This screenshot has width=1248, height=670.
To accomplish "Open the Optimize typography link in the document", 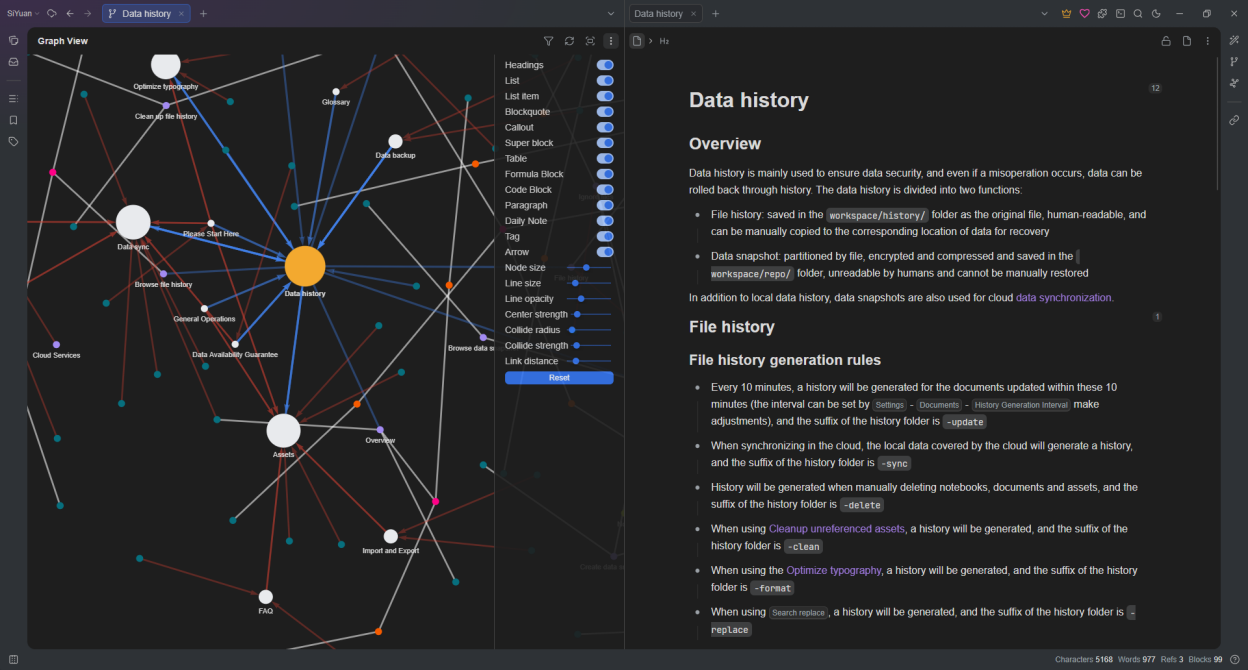I will 834,570.
